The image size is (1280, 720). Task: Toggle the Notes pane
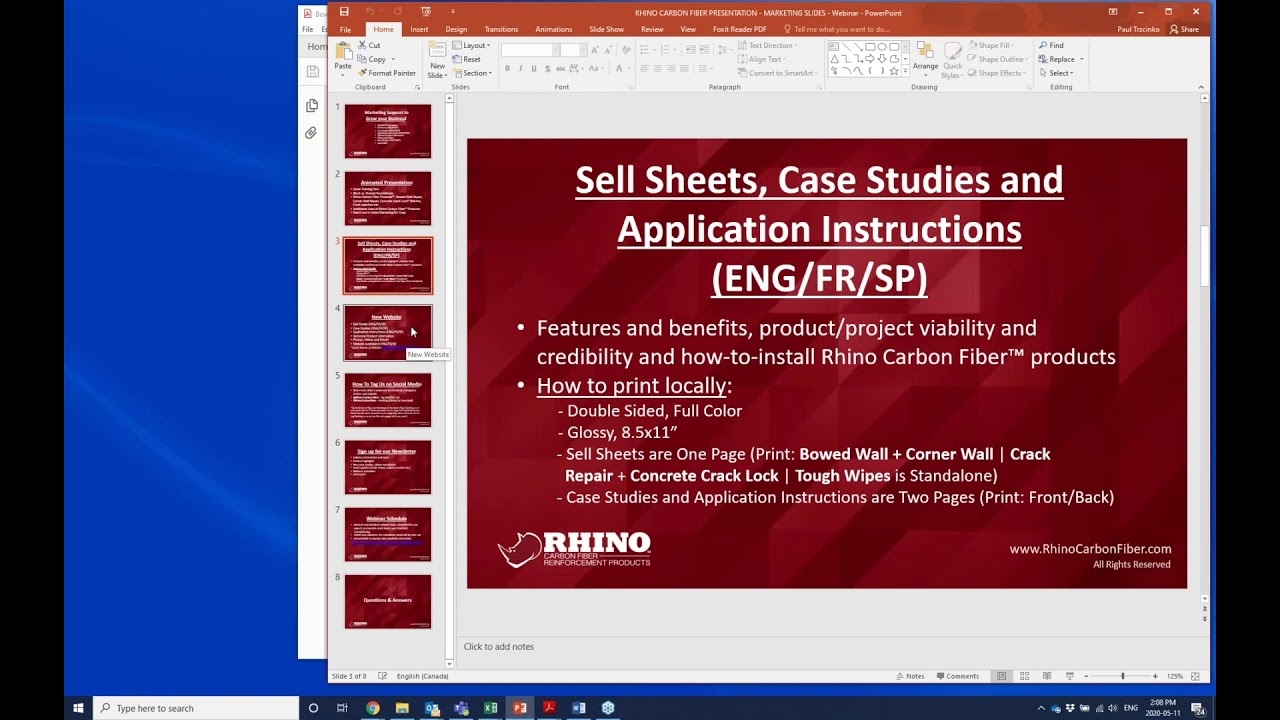pyautogui.click(x=910, y=676)
